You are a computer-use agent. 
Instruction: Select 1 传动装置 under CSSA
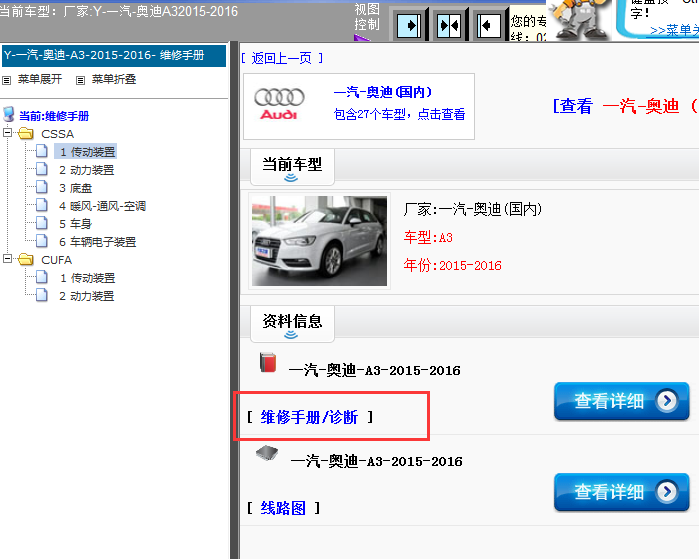[x=87, y=152]
